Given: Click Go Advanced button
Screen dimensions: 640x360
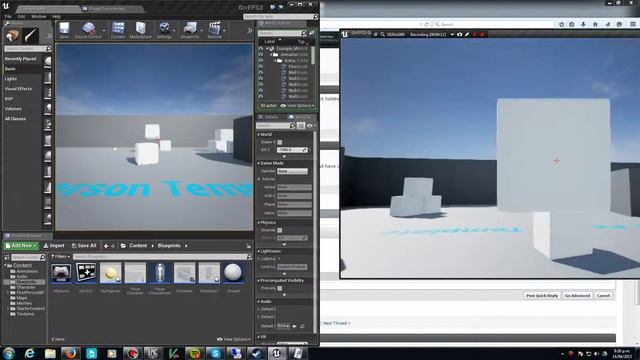Looking at the screenshot, I should point(577,296).
